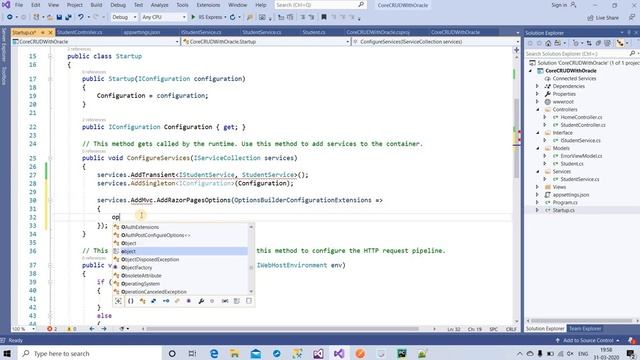Screen dimensions: 640x360
Task: Open appsettings.json in Solution Explorer
Action: pyautogui.click(x=570, y=195)
